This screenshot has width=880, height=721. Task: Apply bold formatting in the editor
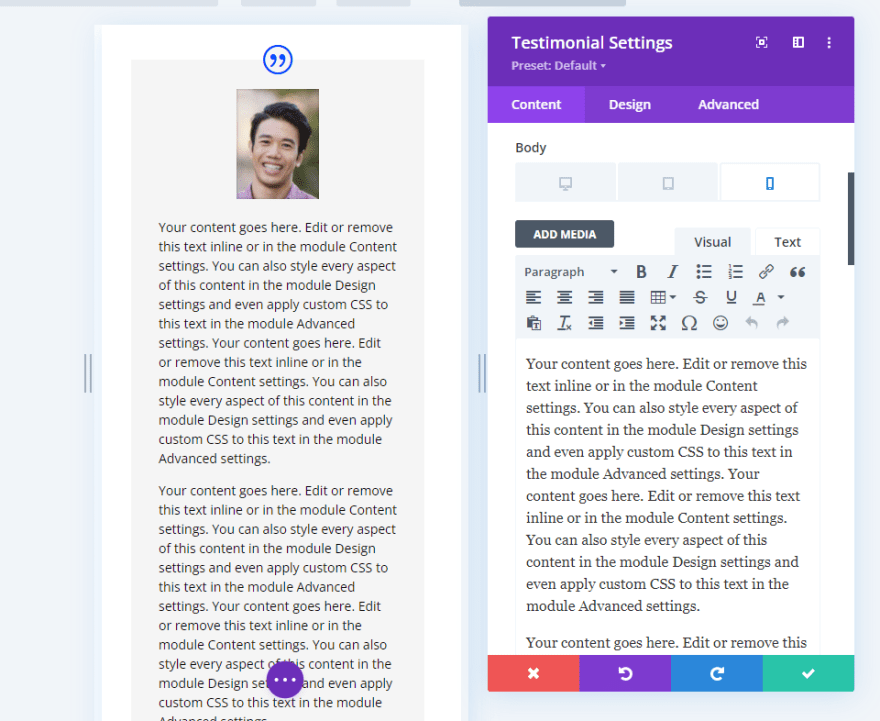(x=641, y=271)
